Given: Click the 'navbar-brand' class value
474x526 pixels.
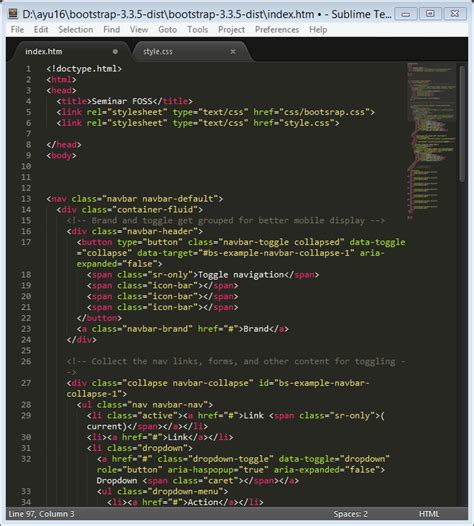Looking at the screenshot, I should [157, 329].
